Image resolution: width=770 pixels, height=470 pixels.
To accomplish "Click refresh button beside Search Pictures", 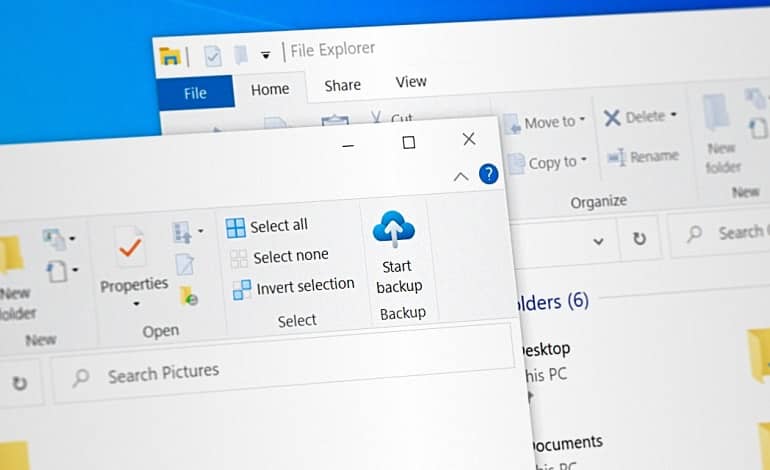I will 20,384.
